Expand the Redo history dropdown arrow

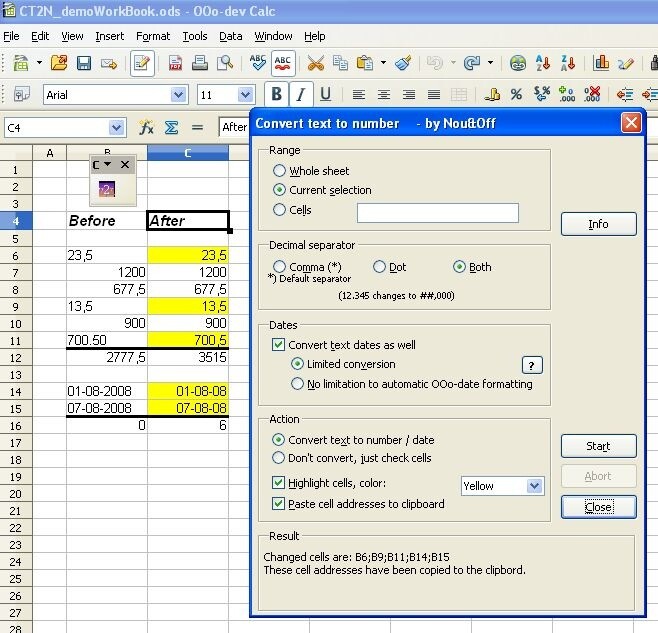[490, 63]
